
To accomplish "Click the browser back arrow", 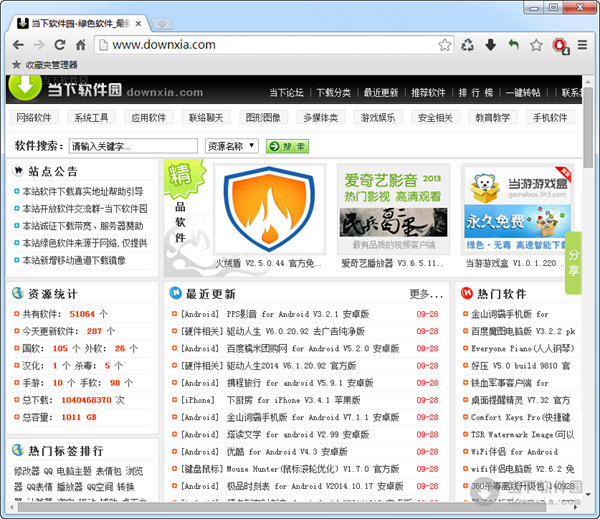I will [x=18, y=45].
